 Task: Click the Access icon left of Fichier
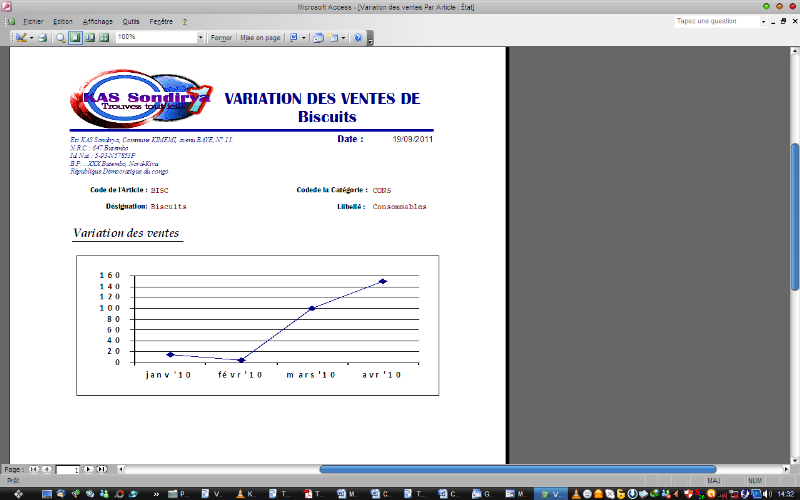(10, 21)
